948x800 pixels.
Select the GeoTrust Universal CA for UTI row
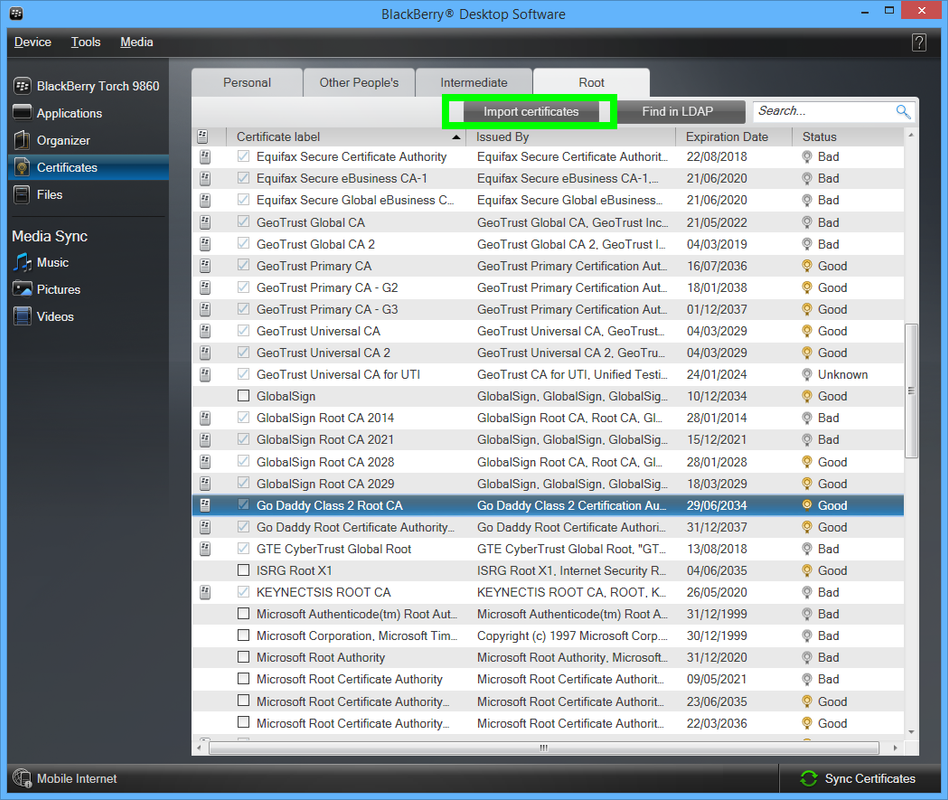pyautogui.click(x=548, y=374)
